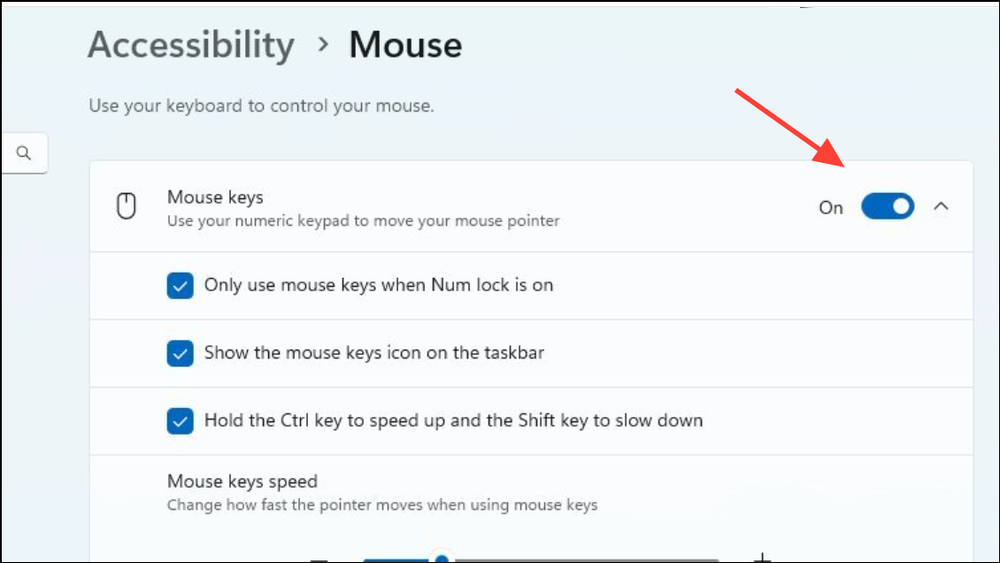Click the "Only use mouse keys when Num lock is on" text
This screenshot has width=1000, height=563.
(378, 285)
